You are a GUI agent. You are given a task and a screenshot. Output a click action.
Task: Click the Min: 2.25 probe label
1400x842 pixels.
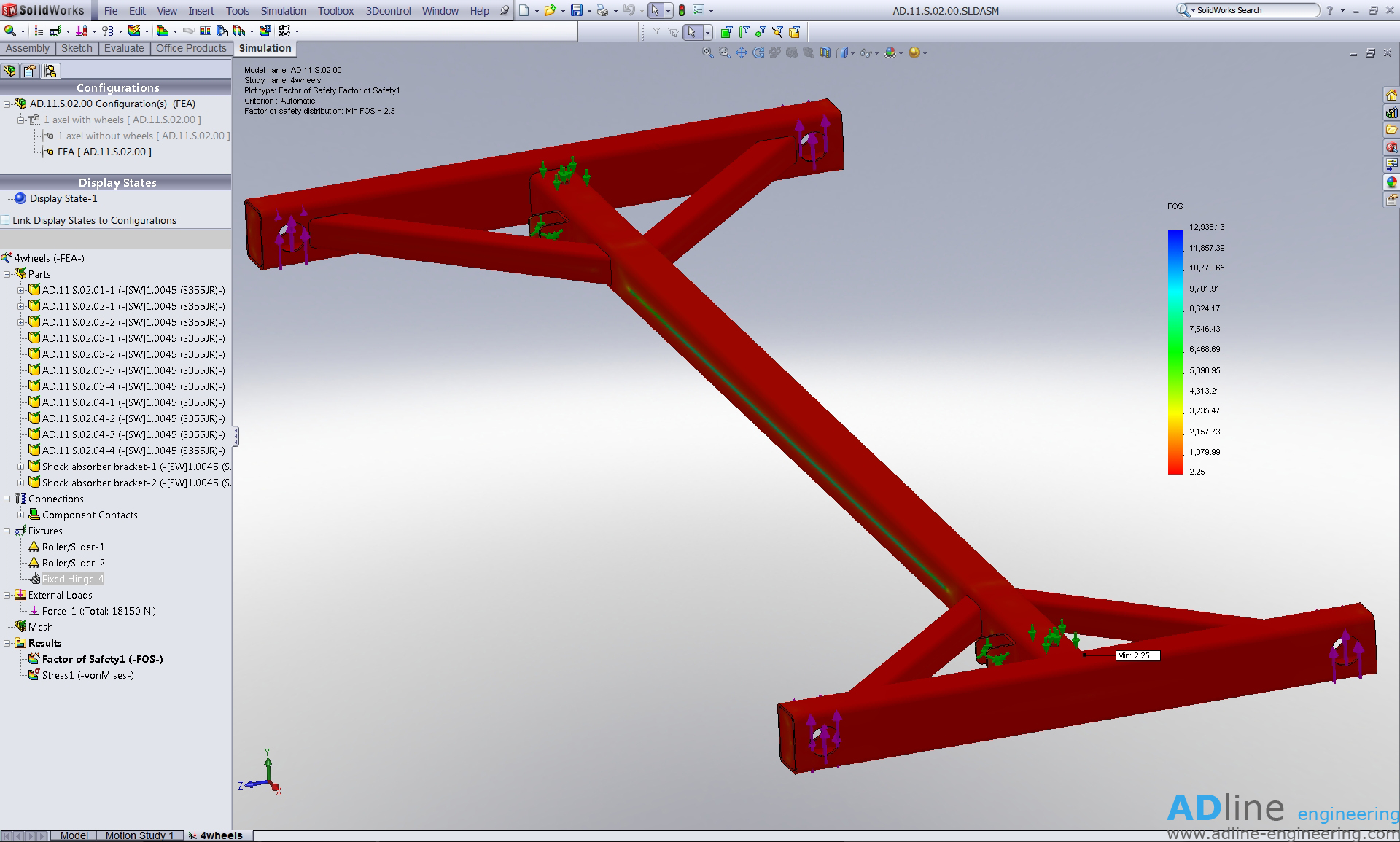pyautogui.click(x=1137, y=655)
